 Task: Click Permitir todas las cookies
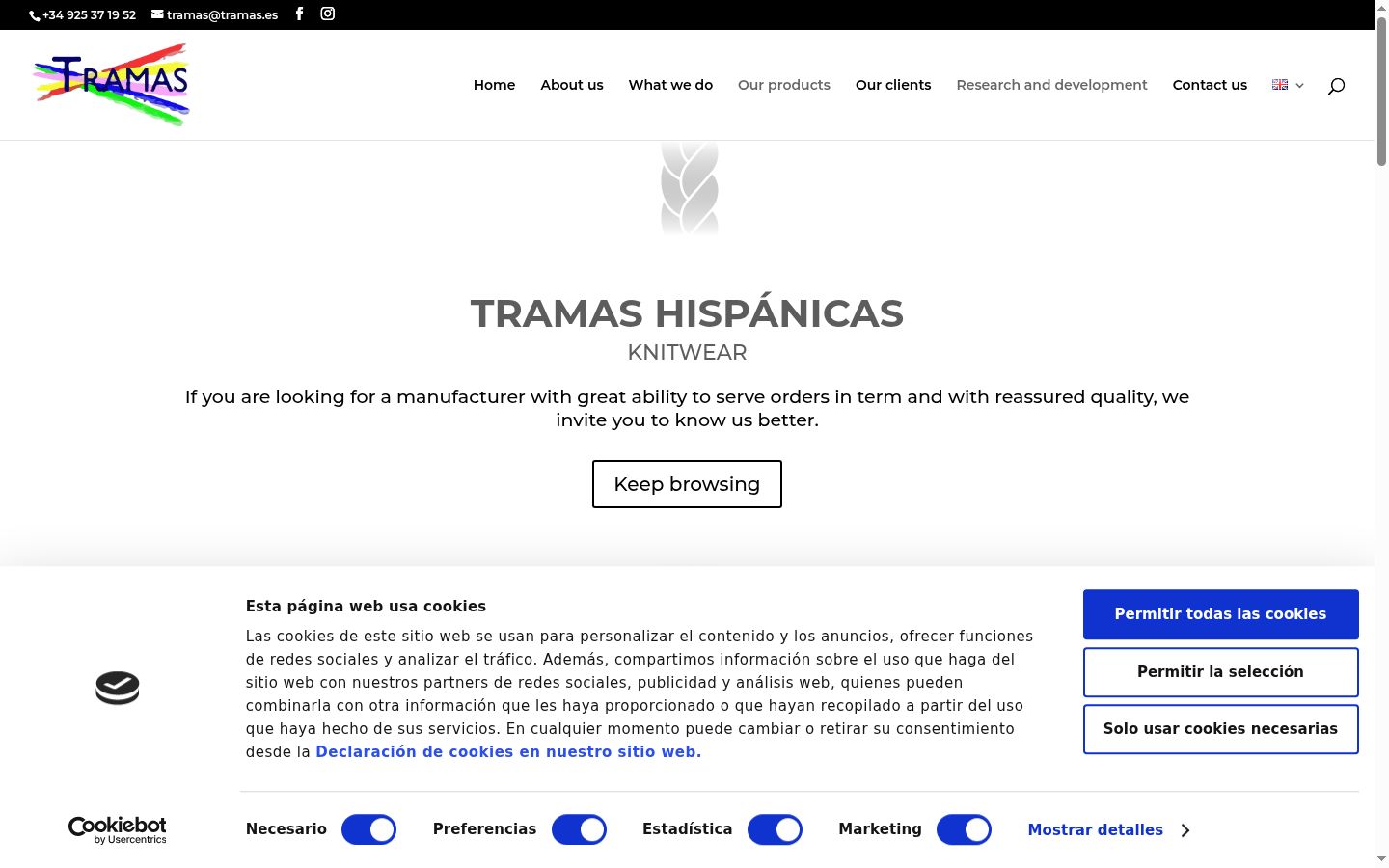[1220, 614]
